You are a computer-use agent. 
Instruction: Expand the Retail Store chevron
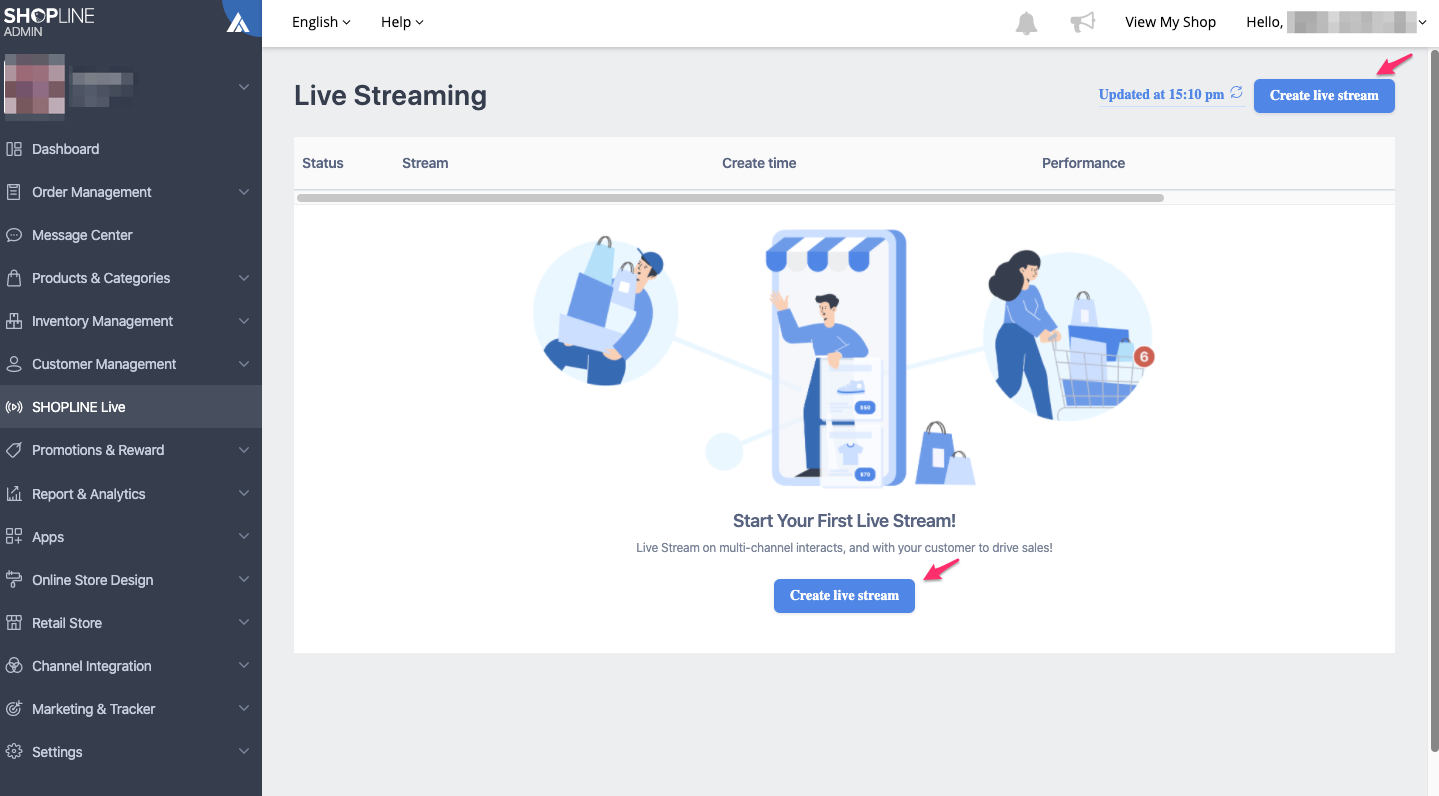tap(244, 623)
